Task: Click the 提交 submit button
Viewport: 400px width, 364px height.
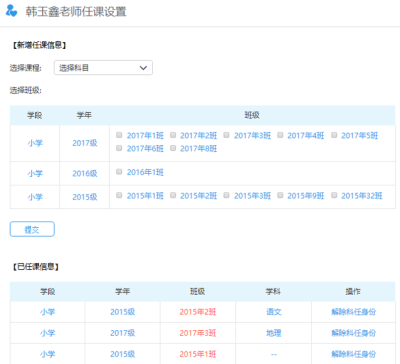Action: [32, 229]
